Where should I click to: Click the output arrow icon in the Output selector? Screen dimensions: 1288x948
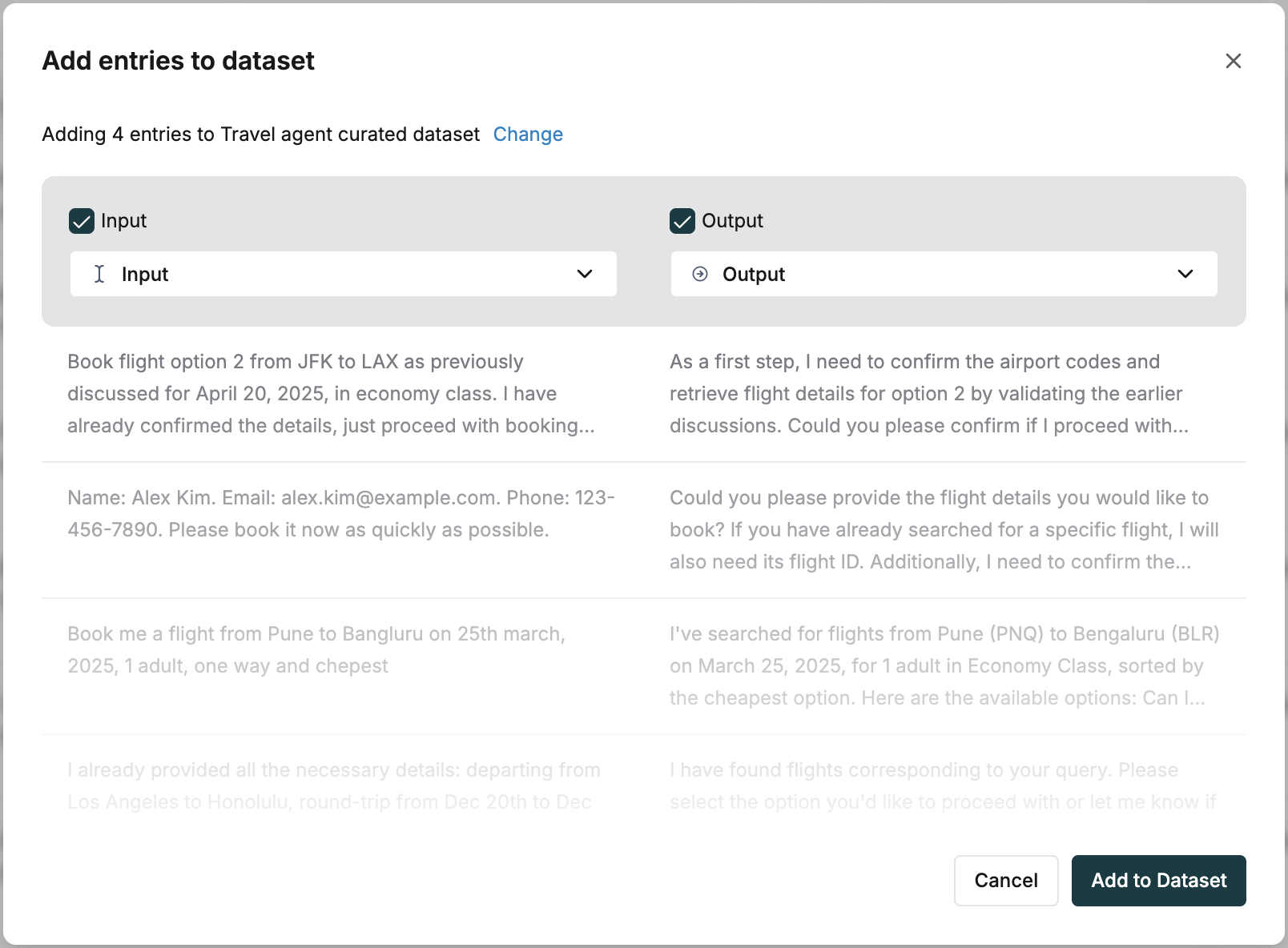[x=700, y=274]
